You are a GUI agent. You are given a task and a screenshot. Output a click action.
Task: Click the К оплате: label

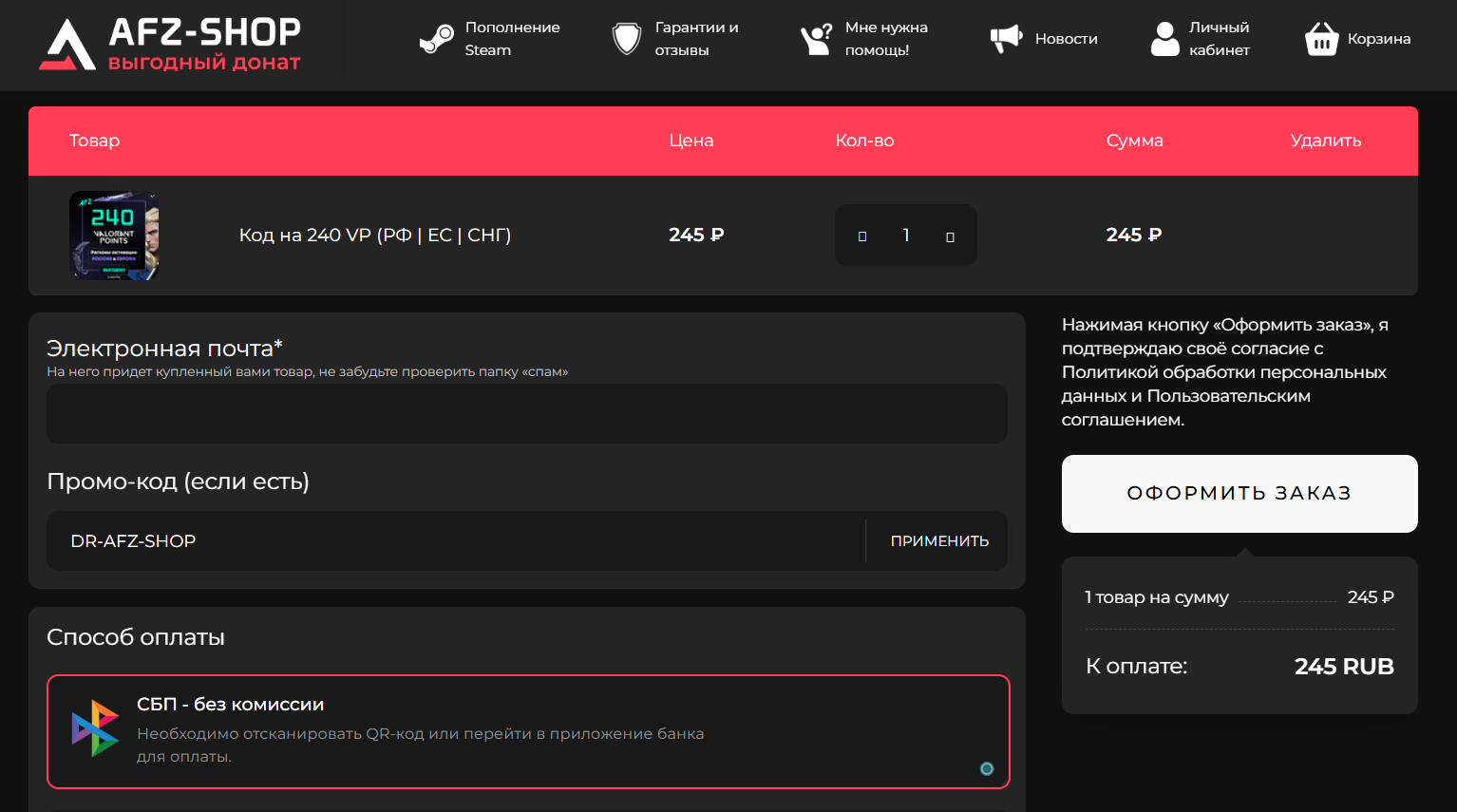1136,667
